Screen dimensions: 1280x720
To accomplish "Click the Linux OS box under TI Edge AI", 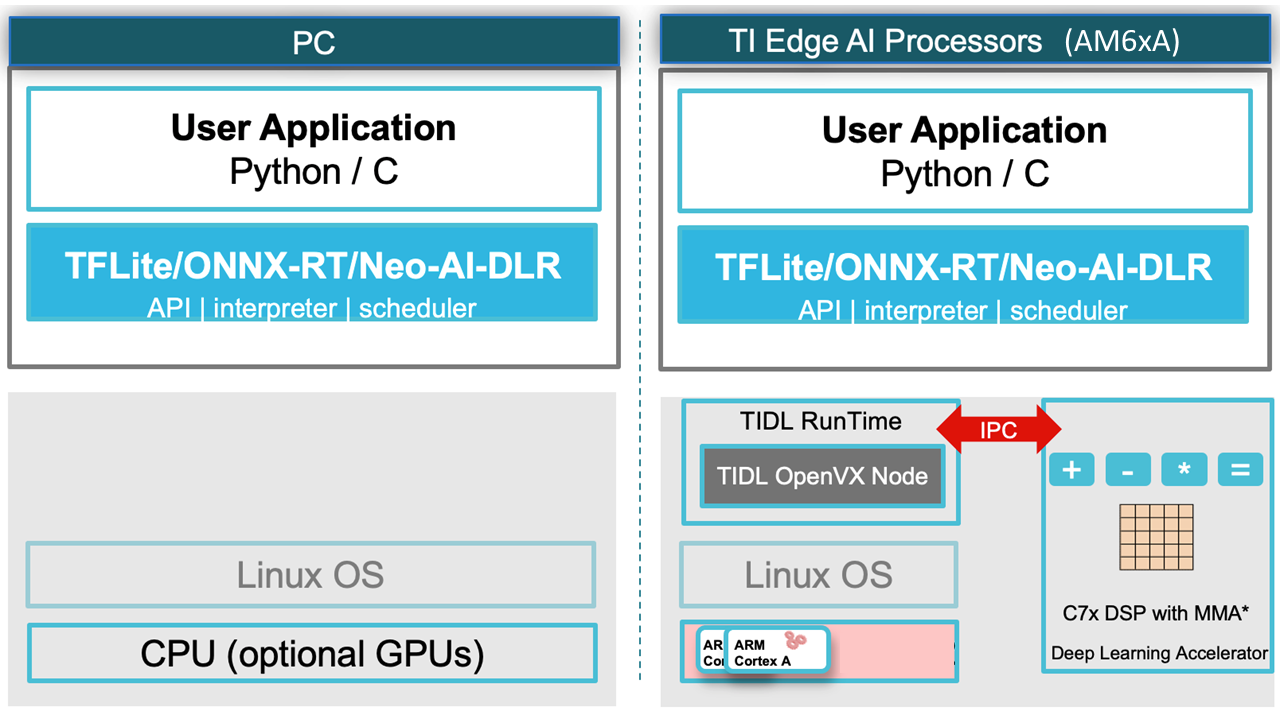I will point(819,575).
